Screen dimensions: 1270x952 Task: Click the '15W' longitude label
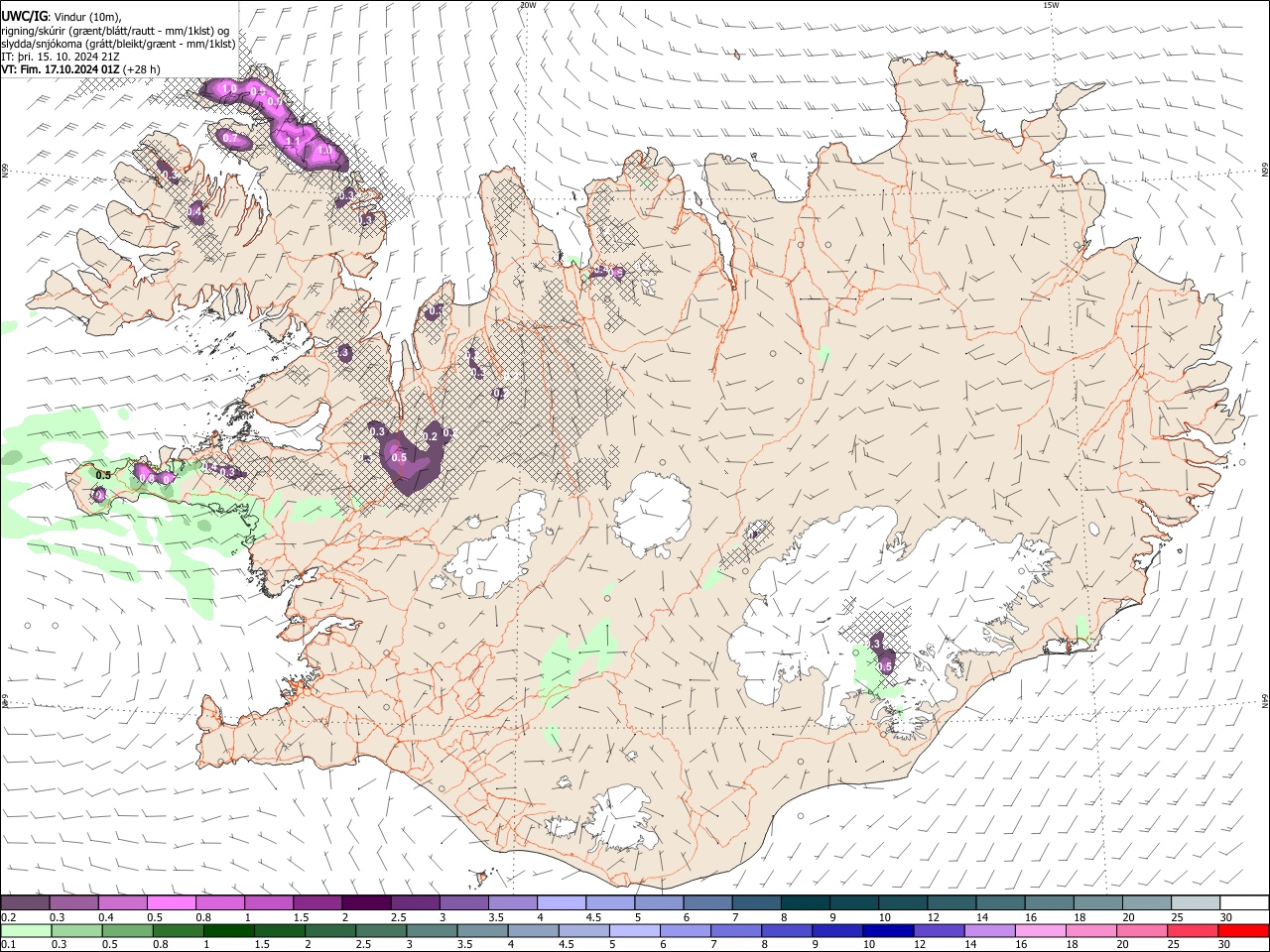pos(1051,5)
